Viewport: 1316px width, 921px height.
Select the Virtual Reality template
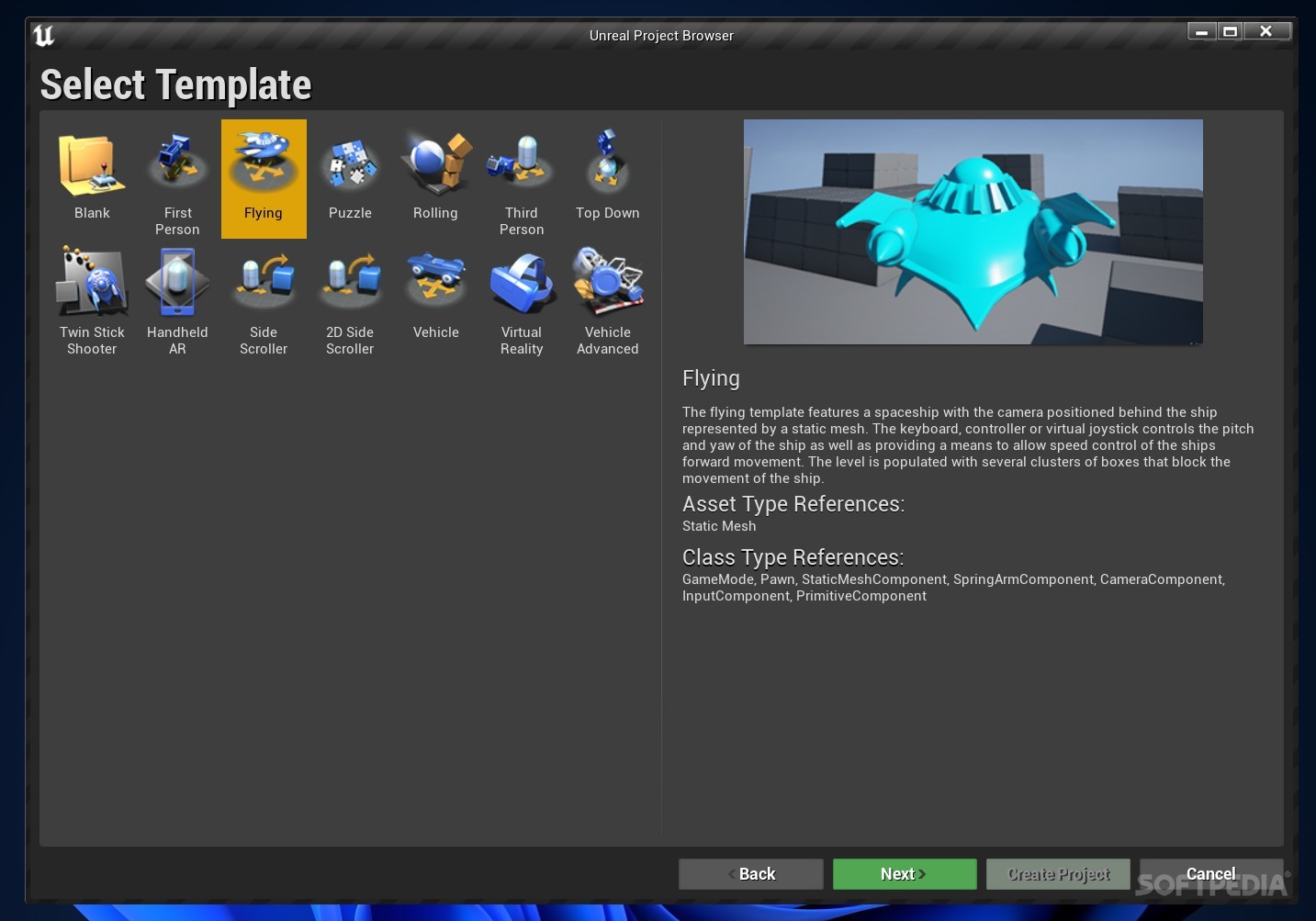point(522,298)
